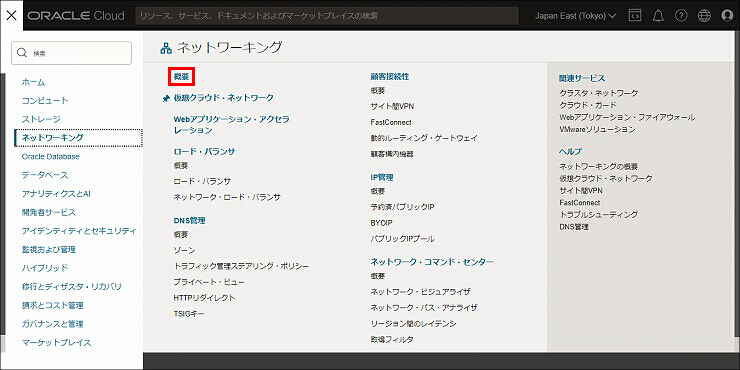Image resolution: width=740 pixels, height=370 pixels.
Task: Select ガバナンスと管理 in the left menu
Action: 52,324
